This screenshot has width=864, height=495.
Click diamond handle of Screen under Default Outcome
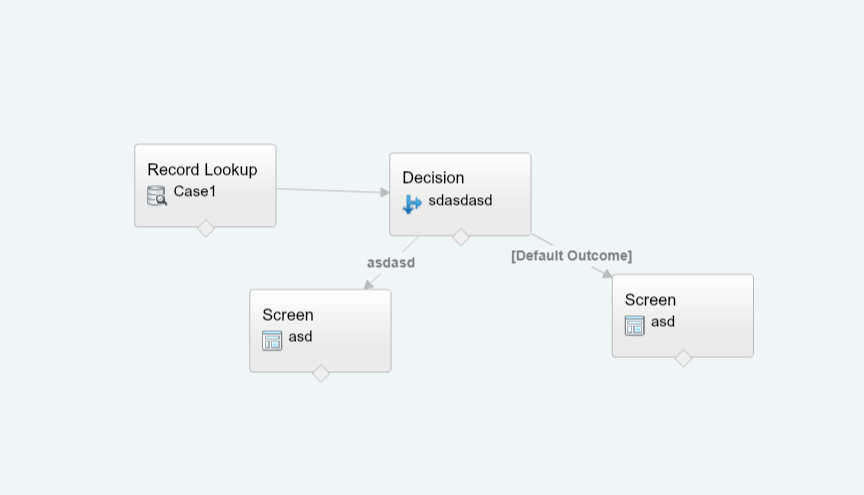[683, 358]
